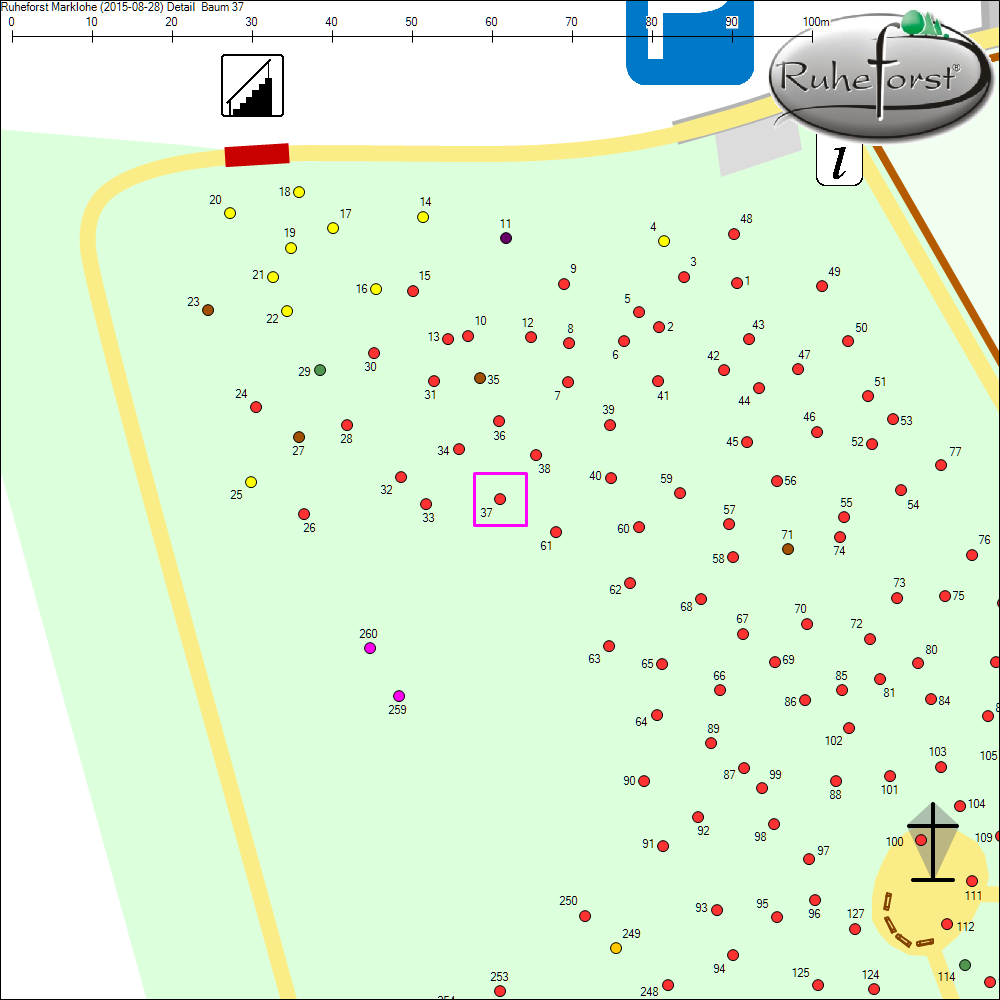Image resolution: width=1000 pixels, height=1000 pixels.
Task: Select orange tree marker 249
Action: pos(616,948)
